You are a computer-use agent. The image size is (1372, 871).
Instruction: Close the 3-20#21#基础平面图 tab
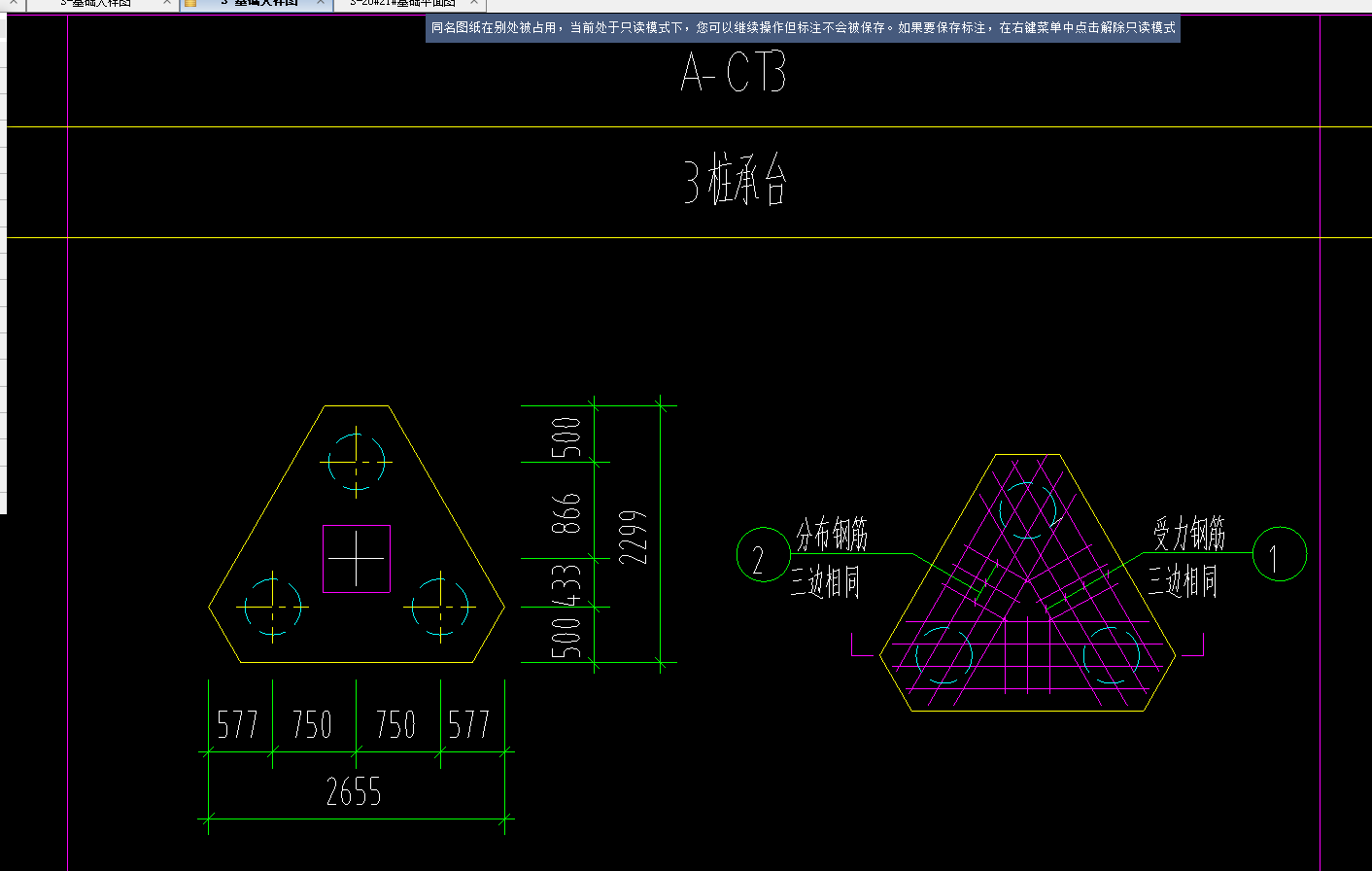(x=474, y=3)
